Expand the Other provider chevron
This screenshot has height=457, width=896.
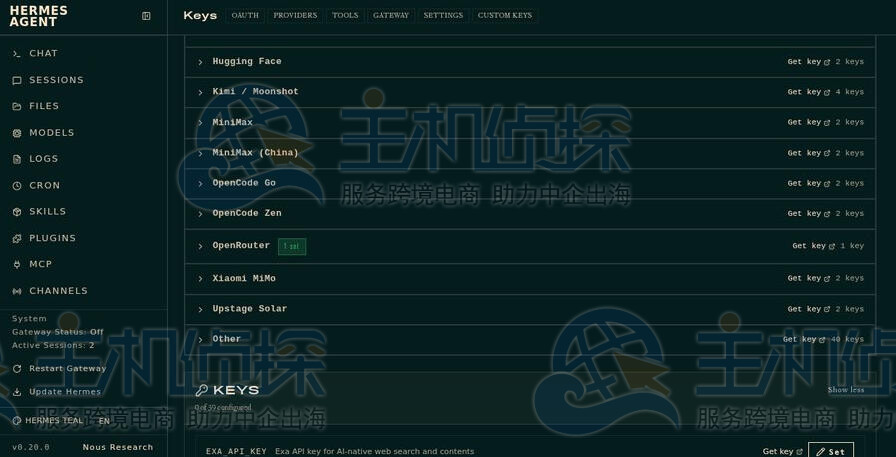click(200, 340)
